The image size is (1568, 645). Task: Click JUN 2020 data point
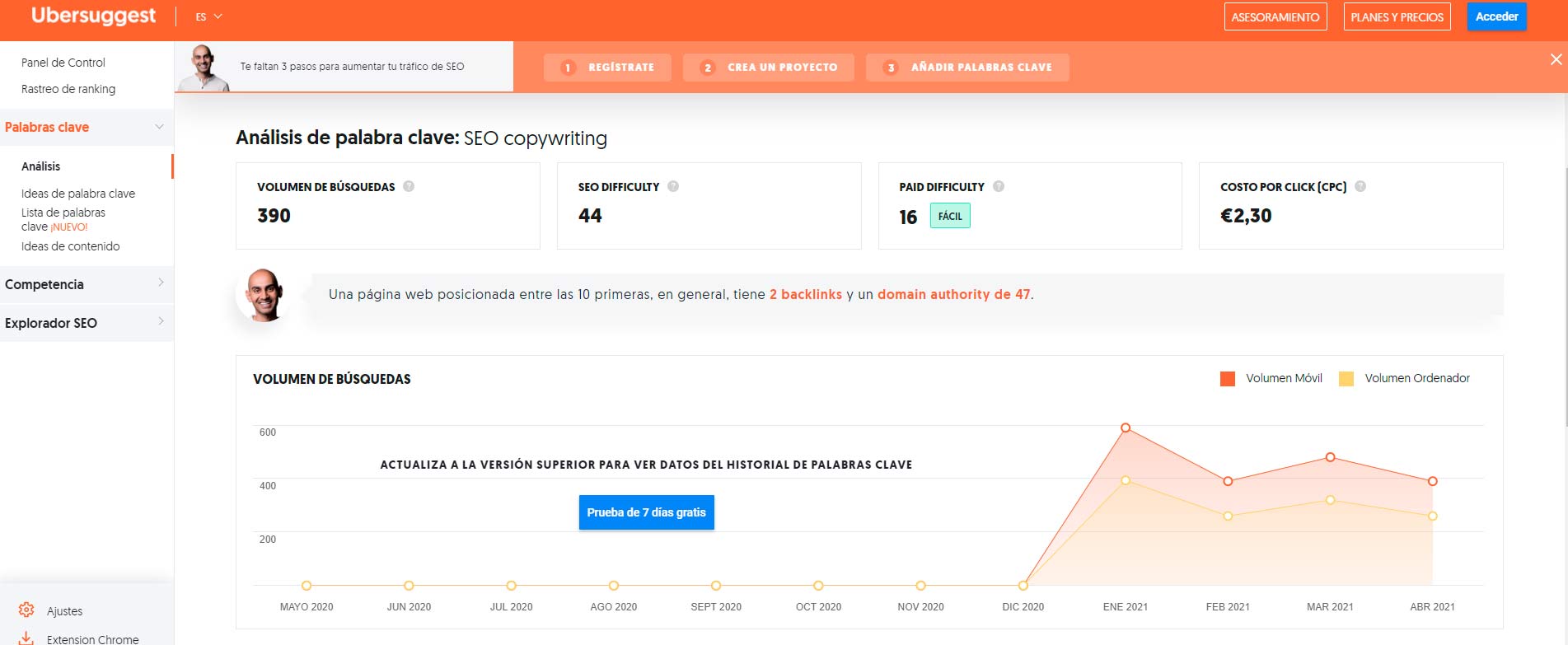coord(409,586)
